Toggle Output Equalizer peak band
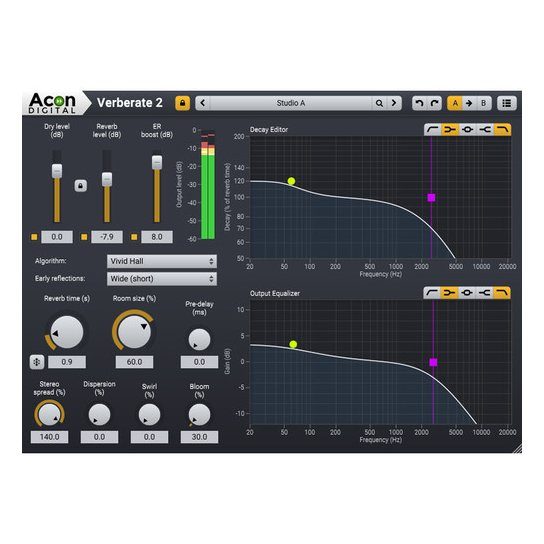The width and height of the screenshot is (544, 544). coord(467,293)
